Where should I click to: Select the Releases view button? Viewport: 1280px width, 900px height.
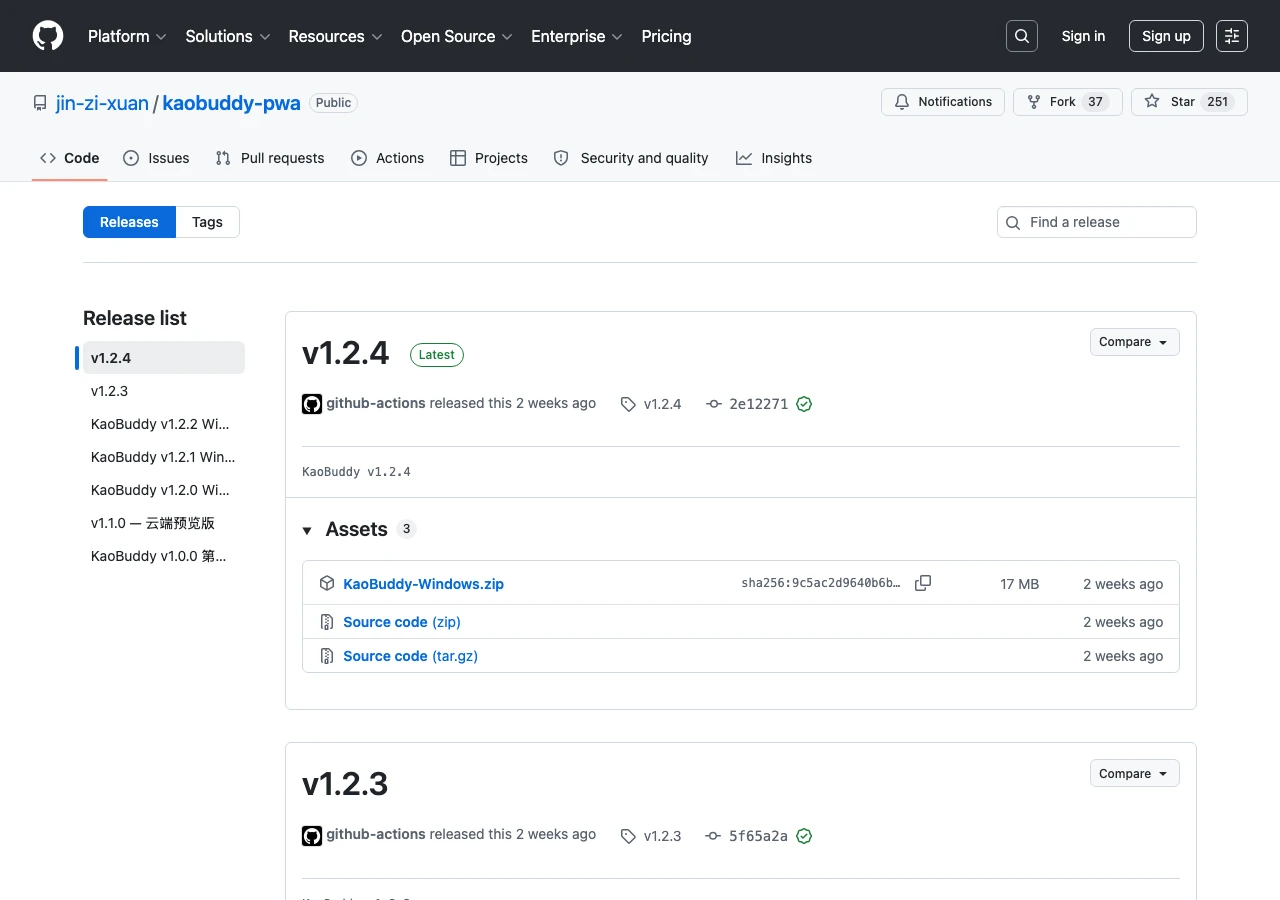129,222
